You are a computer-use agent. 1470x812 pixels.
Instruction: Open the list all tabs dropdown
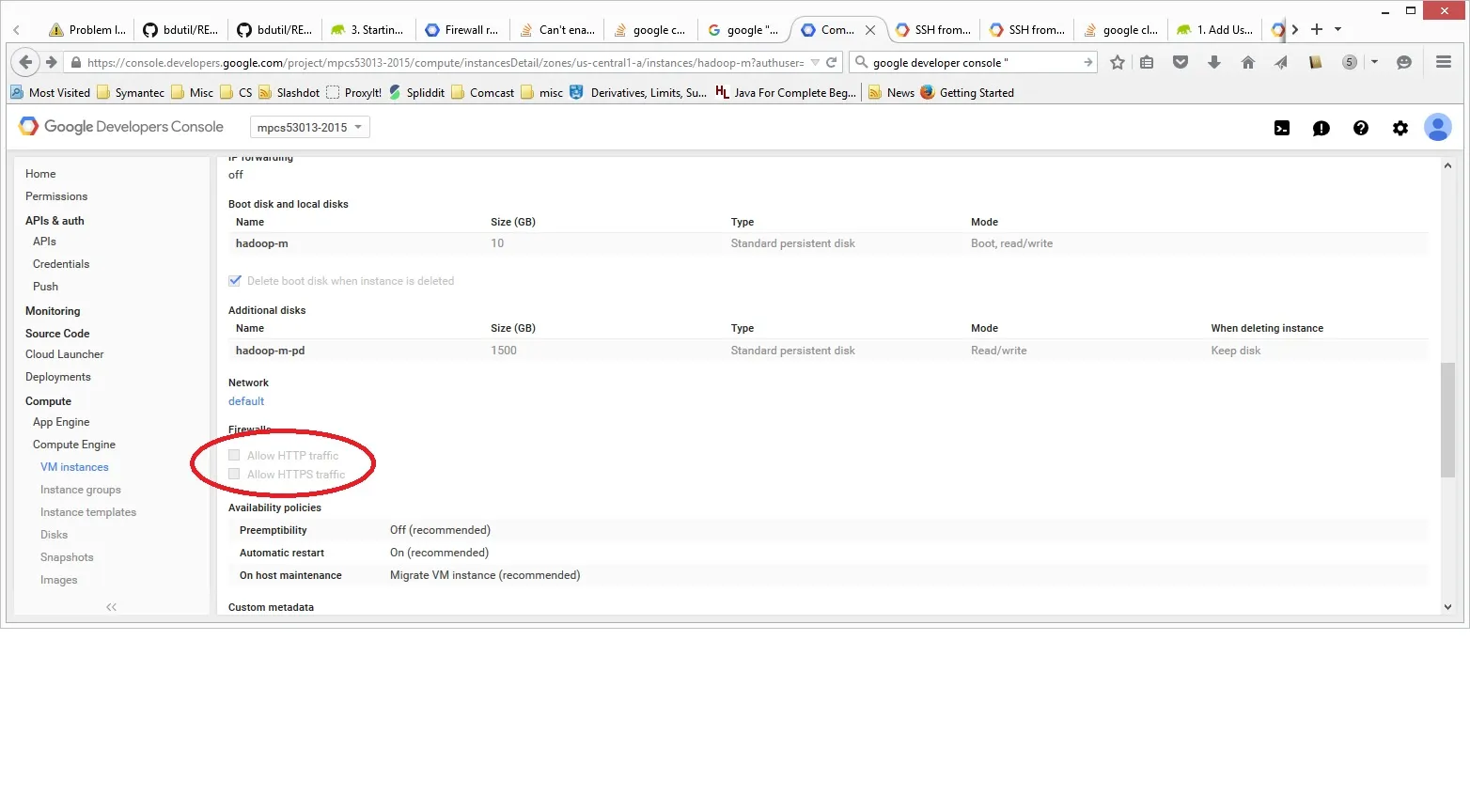[x=1338, y=29]
